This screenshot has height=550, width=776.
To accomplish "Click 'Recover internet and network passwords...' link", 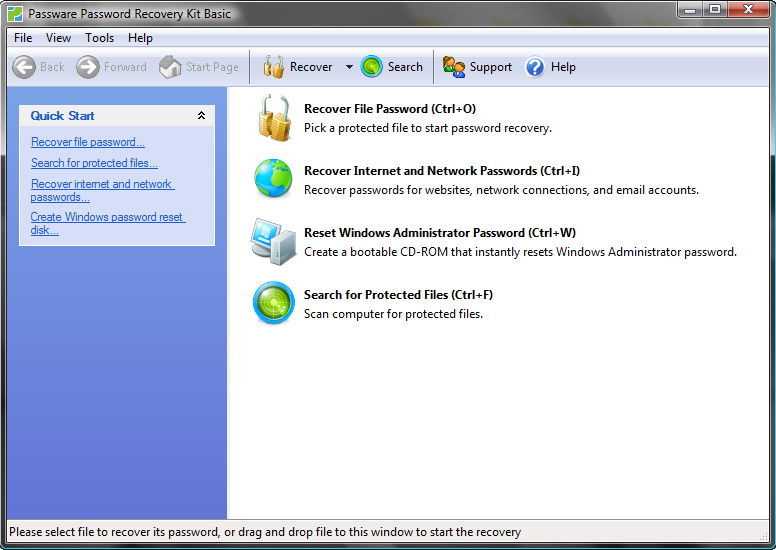I will point(102,190).
